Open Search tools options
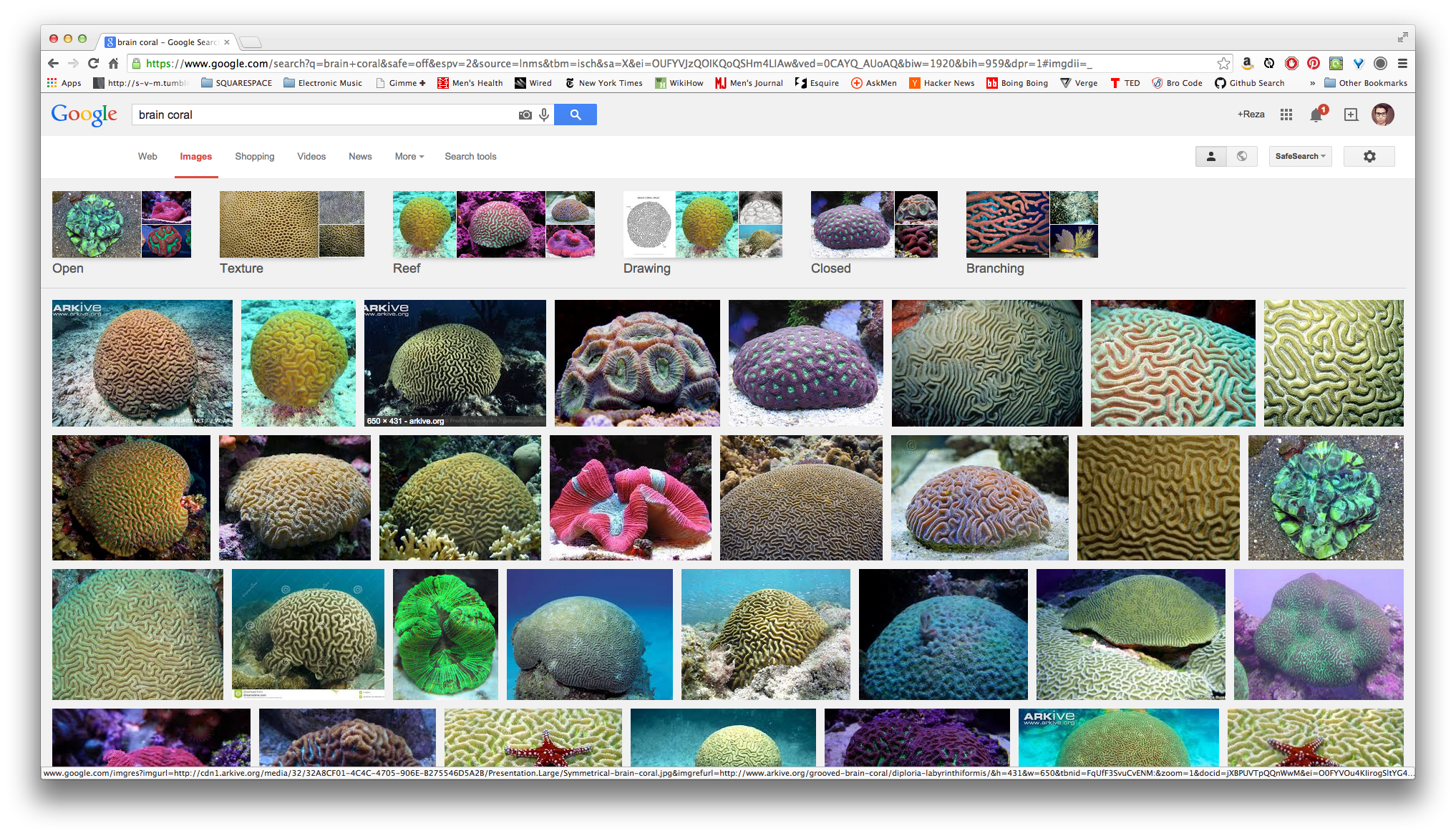Viewport: 1456px width, 836px height. pyautogui.click(x=470, y=156)
